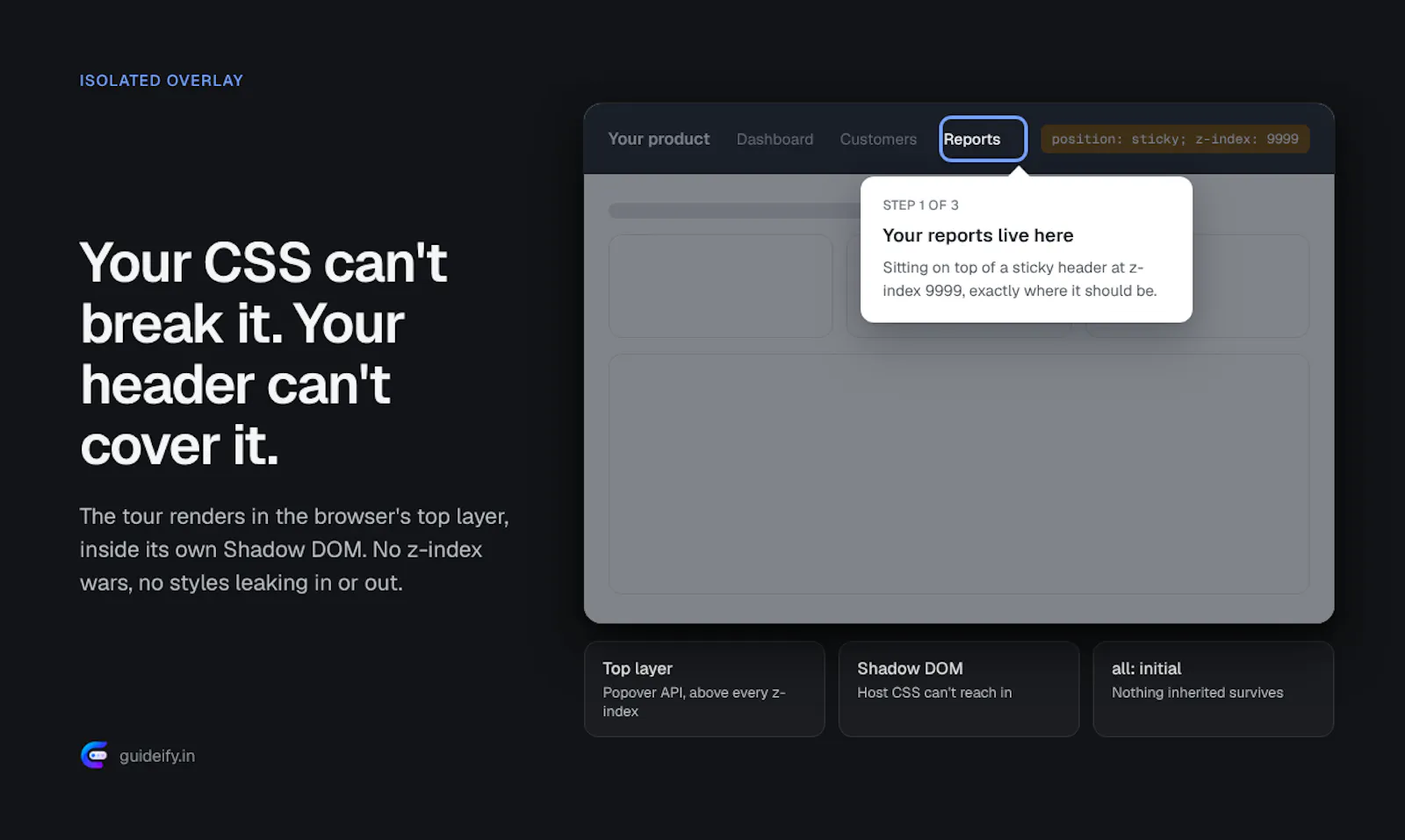Click the Guideify logo icon

[x=95, y=755]
